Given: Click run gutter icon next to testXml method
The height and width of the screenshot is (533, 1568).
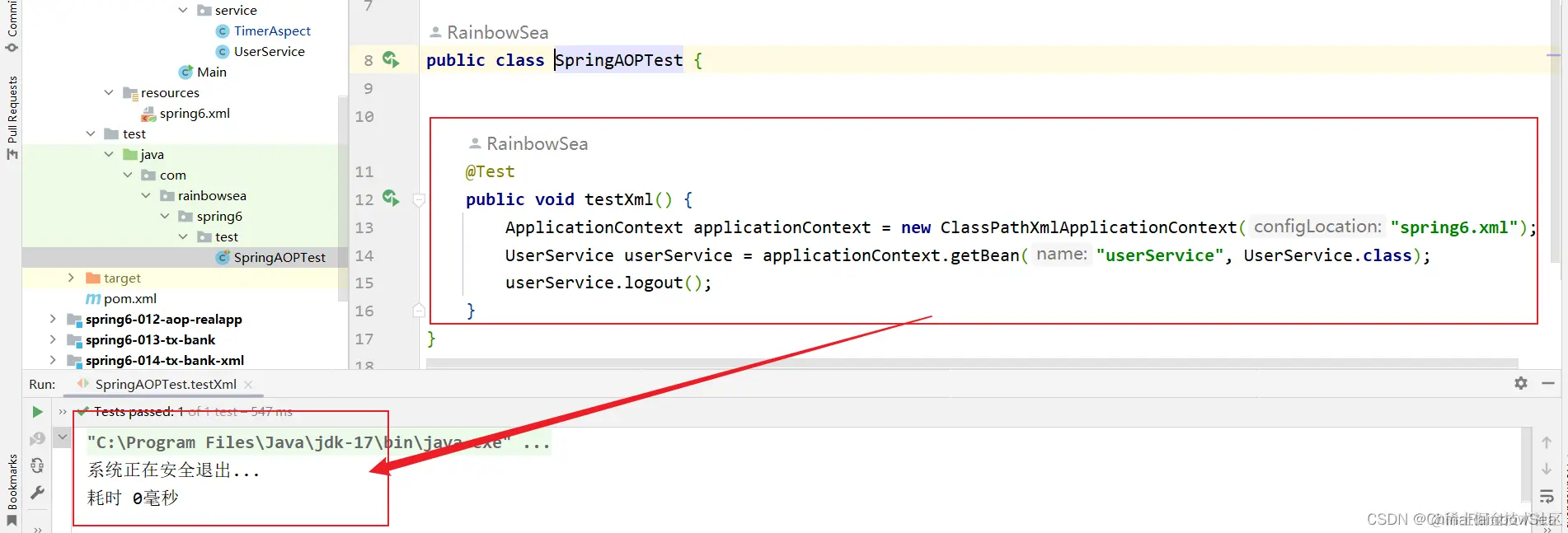Looking at the screenshot, I should click(x=391, y=199).
